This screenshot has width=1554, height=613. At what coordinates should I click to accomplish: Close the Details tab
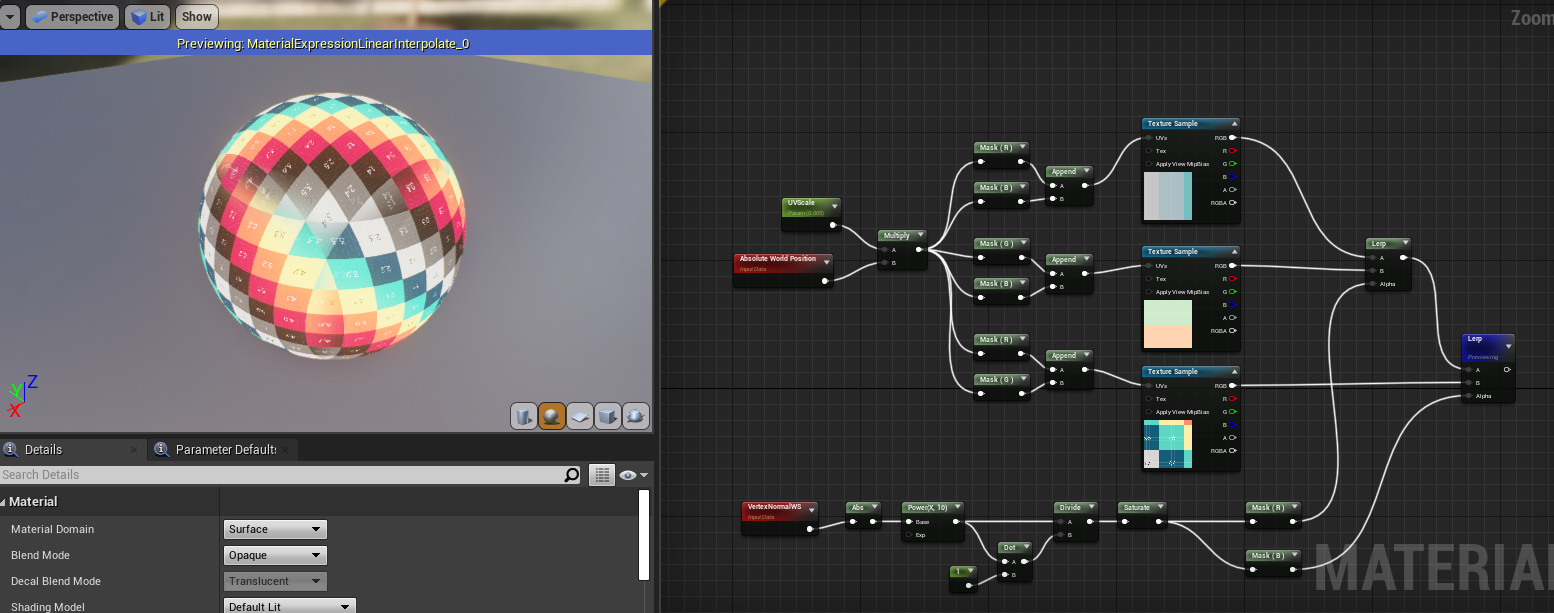134,450
